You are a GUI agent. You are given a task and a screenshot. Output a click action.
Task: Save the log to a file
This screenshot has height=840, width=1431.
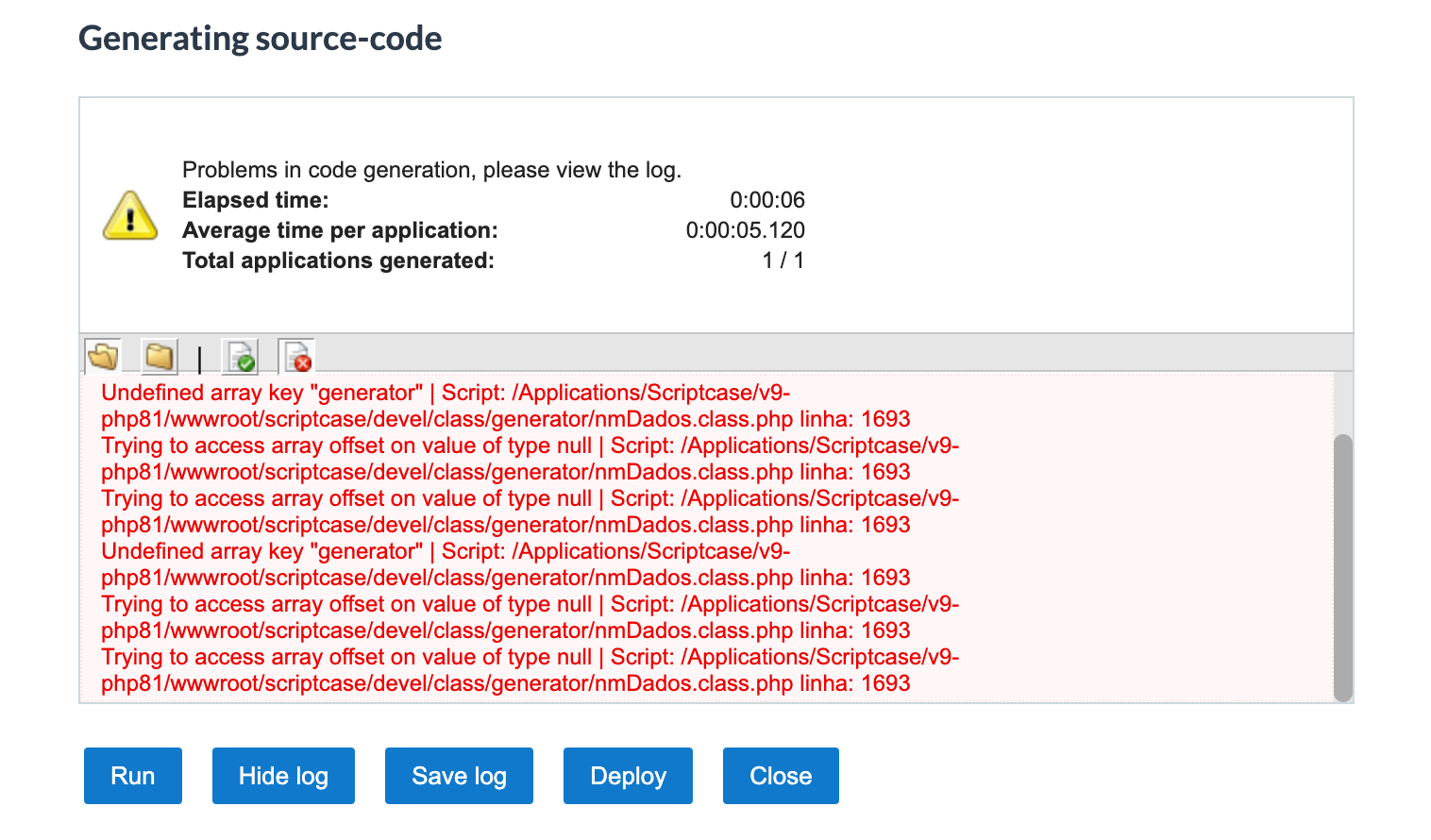[459, 776]
